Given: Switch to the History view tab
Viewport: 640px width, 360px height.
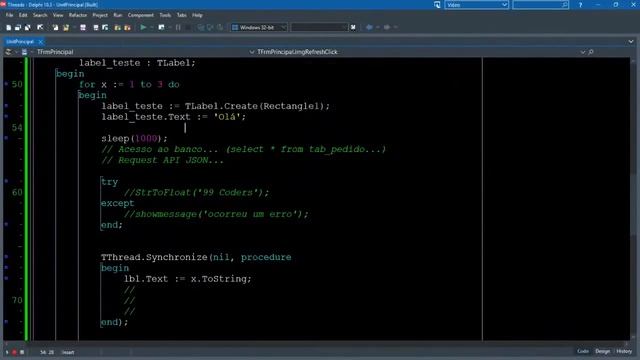Looking at the screenshot, I should coord(624,351).
